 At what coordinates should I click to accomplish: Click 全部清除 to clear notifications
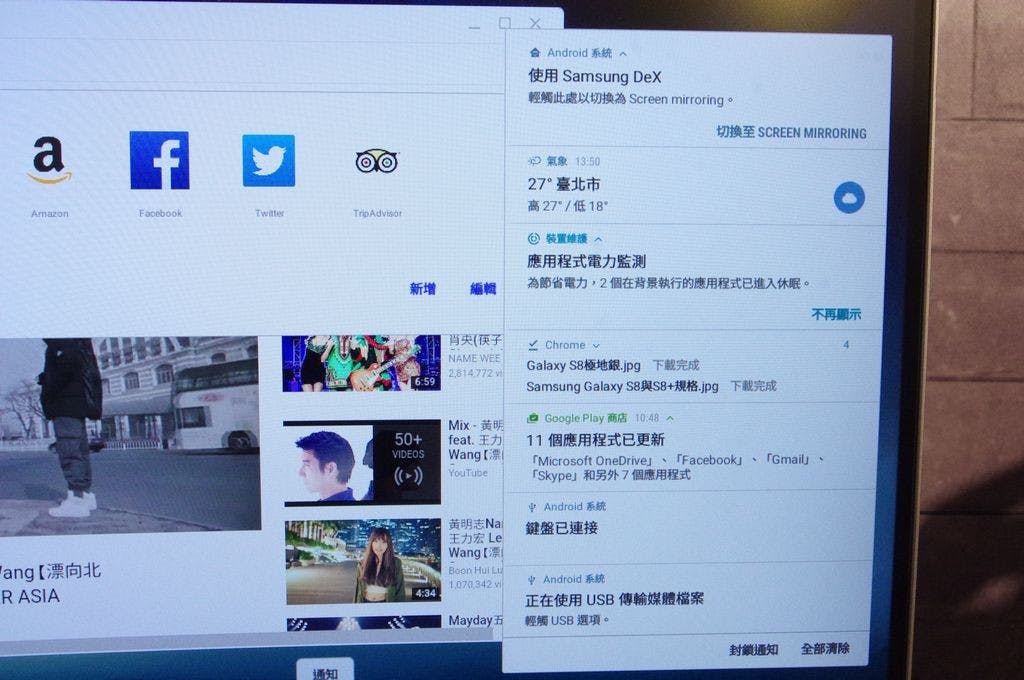coord(825,649)
